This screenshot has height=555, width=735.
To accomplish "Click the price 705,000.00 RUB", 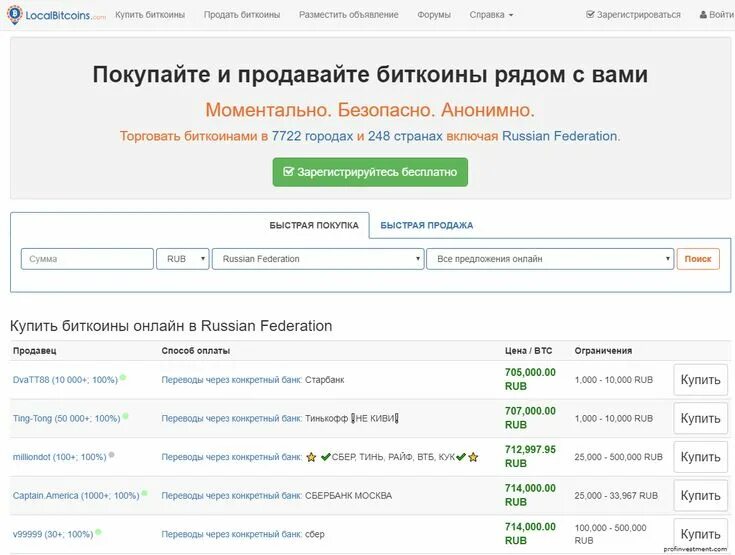I will coord(530,379).
